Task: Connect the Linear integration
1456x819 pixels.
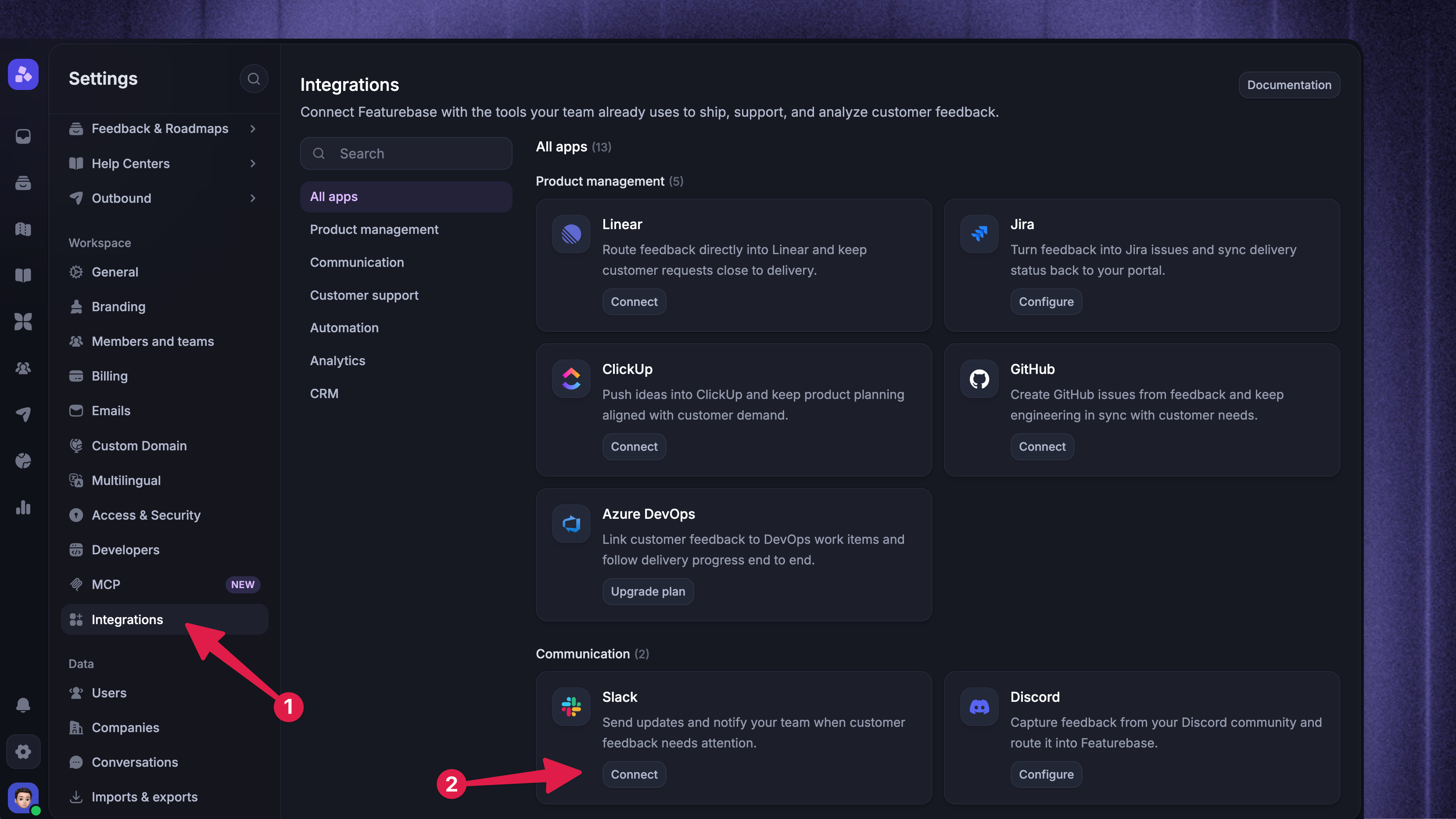Action: pyautogui.click(x=634, y=302)
